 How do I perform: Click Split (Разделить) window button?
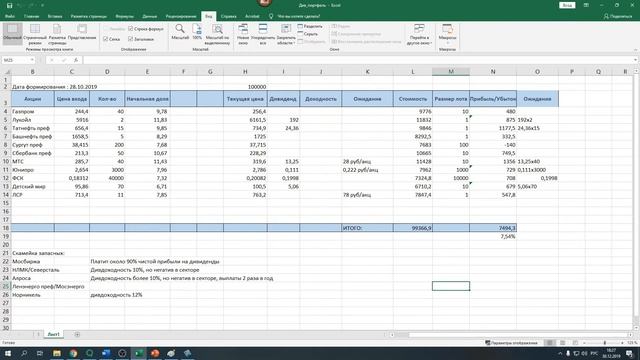310,27
